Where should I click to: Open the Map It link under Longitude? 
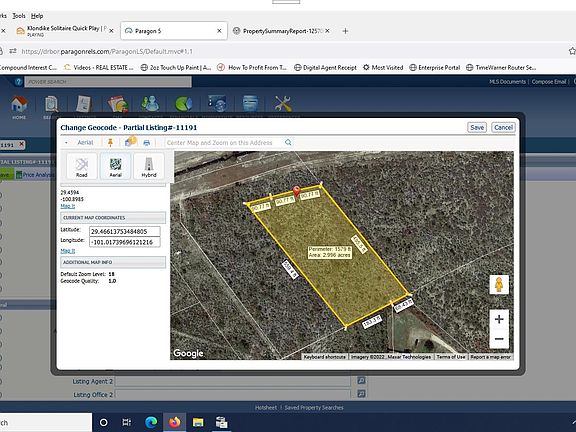coord(68,251)
